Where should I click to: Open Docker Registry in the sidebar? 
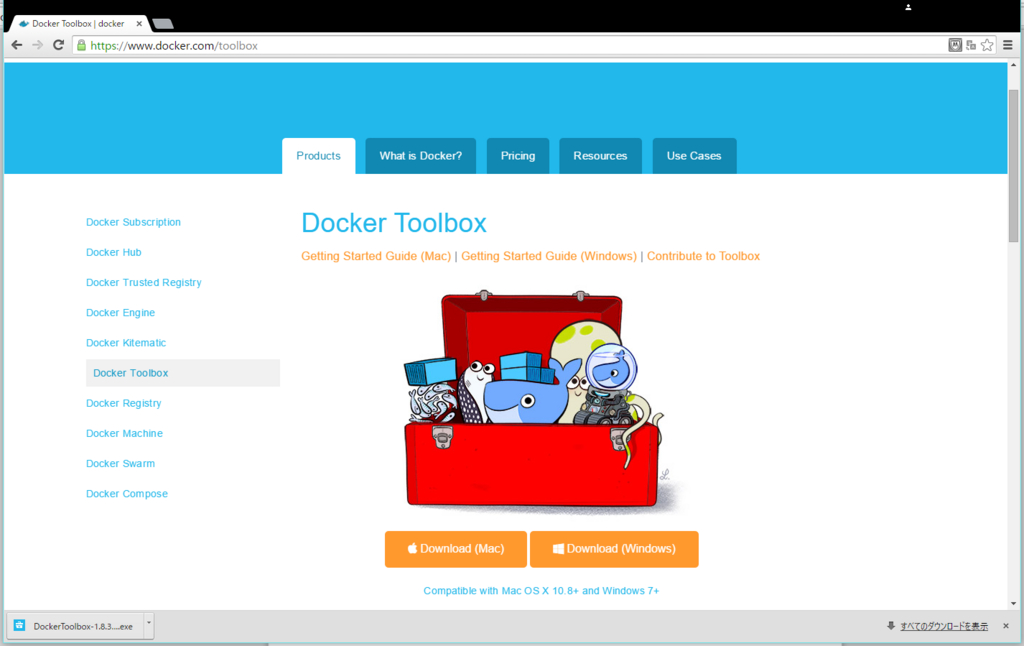(x=123, y=403)
